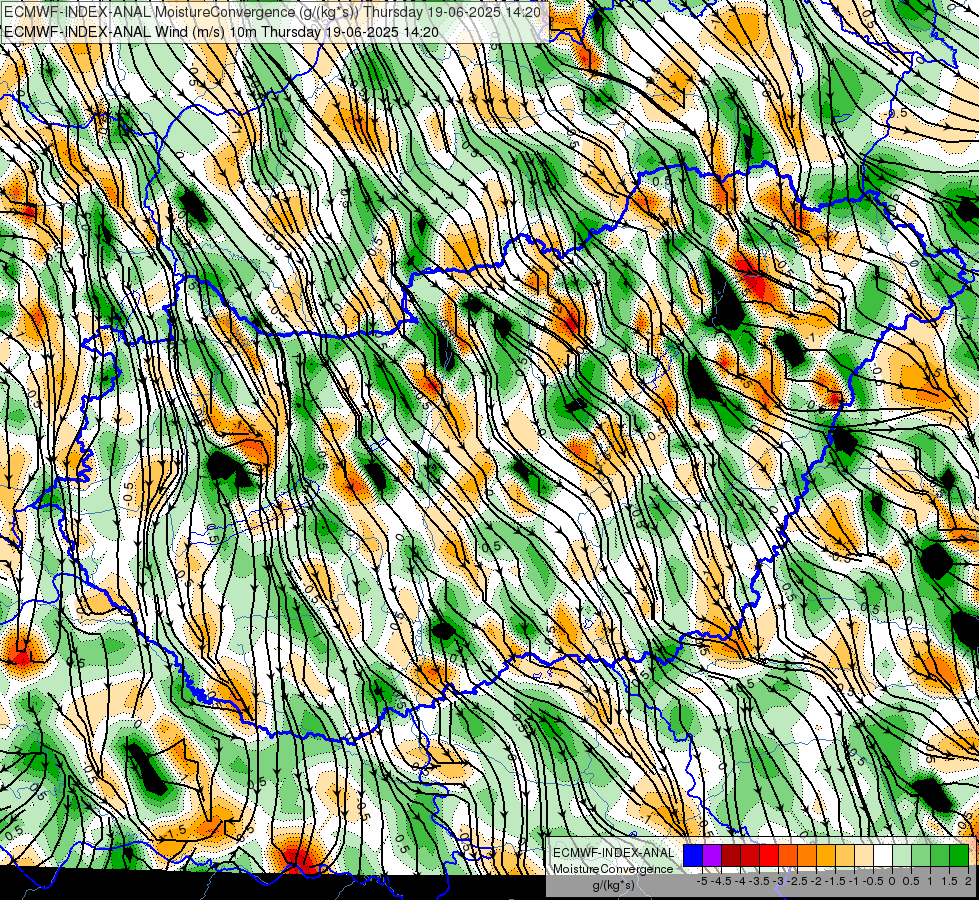The height and width of the screenshot is (900, 979).
Task: Click 'ECMWF-INDEX-ANAL' label in the legend box
Action: coord(614,853)
